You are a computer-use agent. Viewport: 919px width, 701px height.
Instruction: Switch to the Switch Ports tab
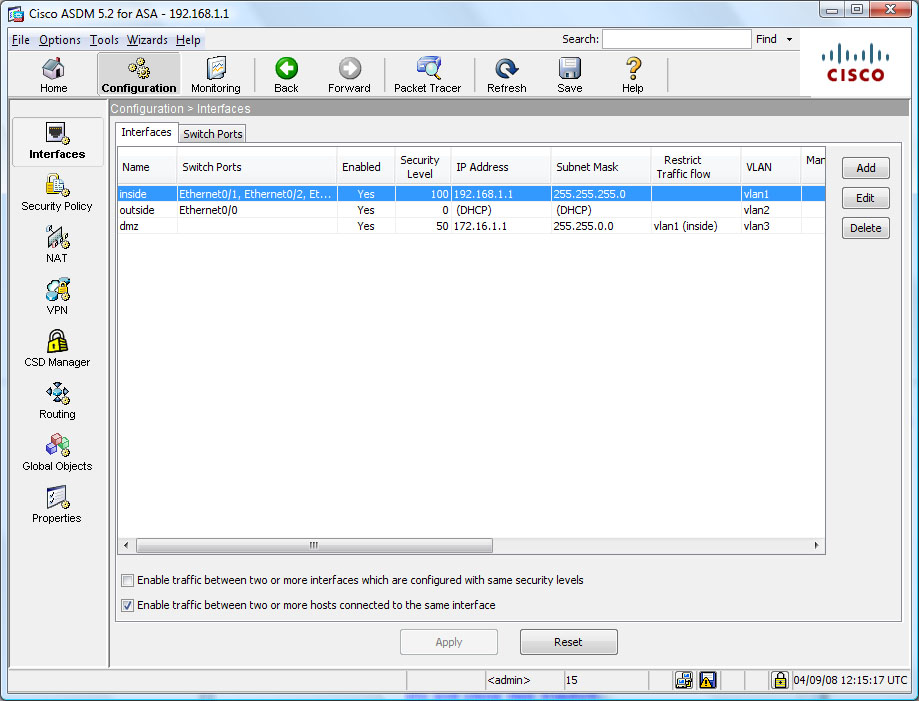point(212,134)
